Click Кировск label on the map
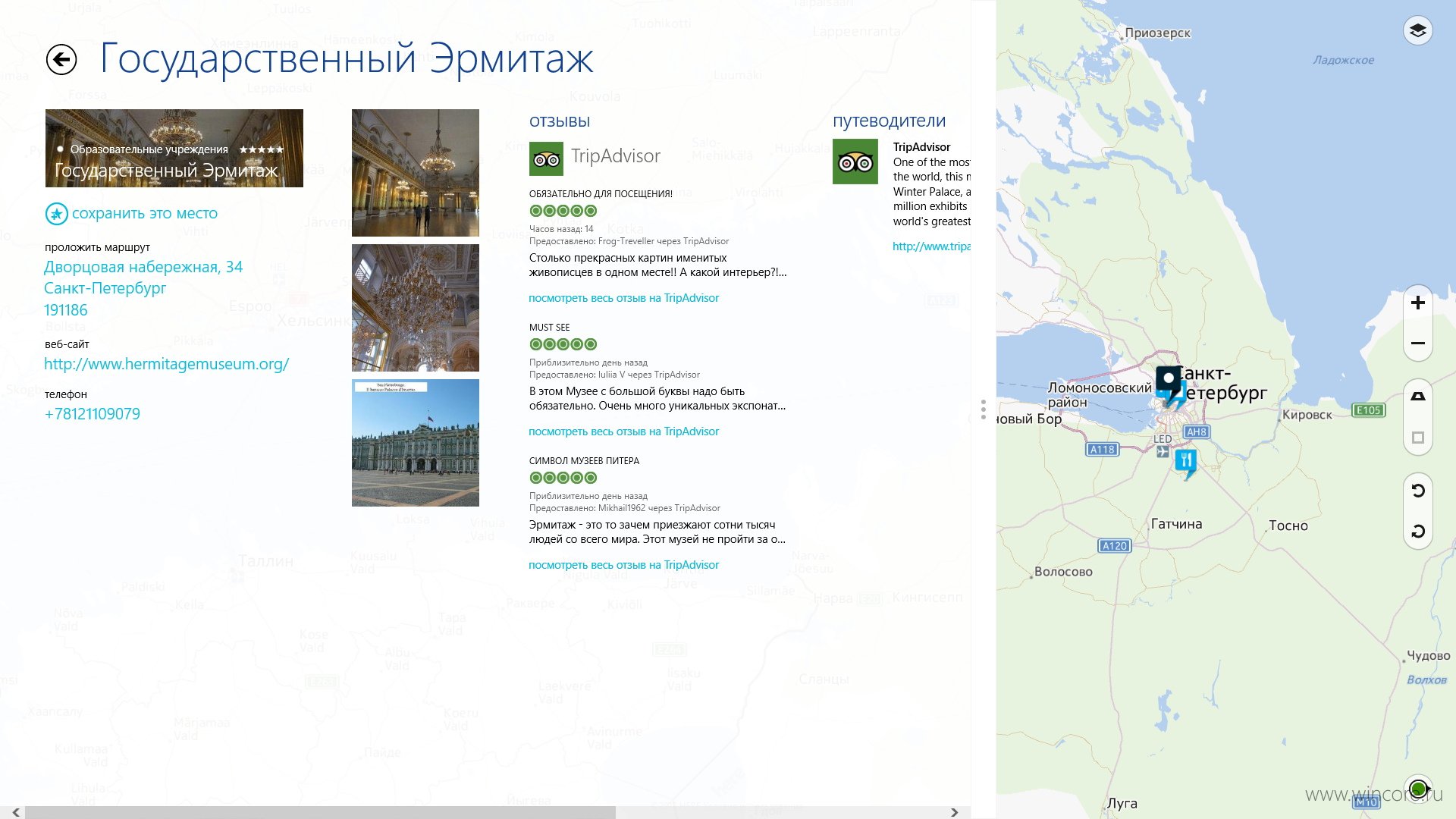 (x=1307, y=415)
